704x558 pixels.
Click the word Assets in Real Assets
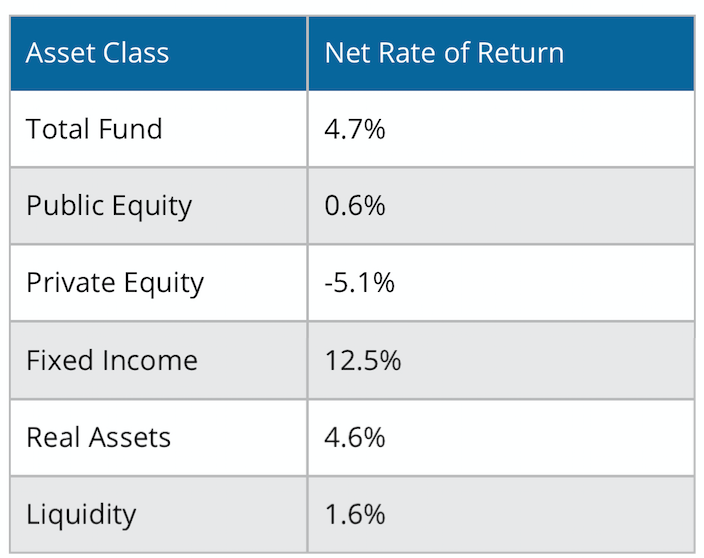point(129,437)
